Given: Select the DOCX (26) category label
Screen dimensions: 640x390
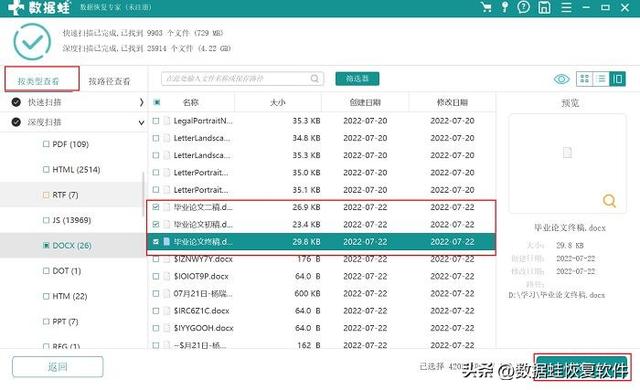Looking at the screenshot, I should (x=72, y=246).
